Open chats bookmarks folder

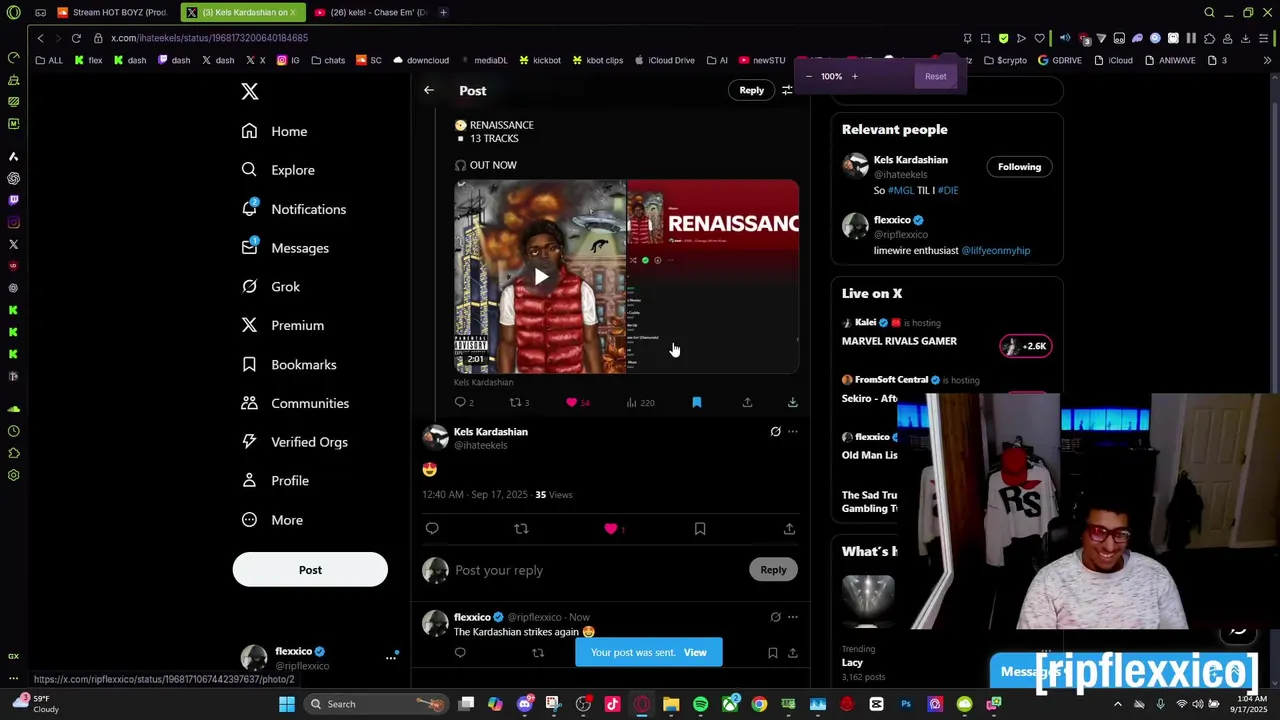(328, 60)
